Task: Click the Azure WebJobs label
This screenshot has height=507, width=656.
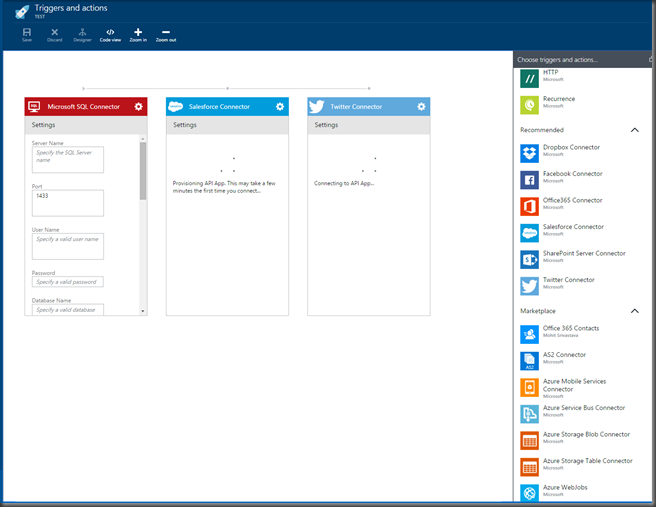Action: click(565, 487)
